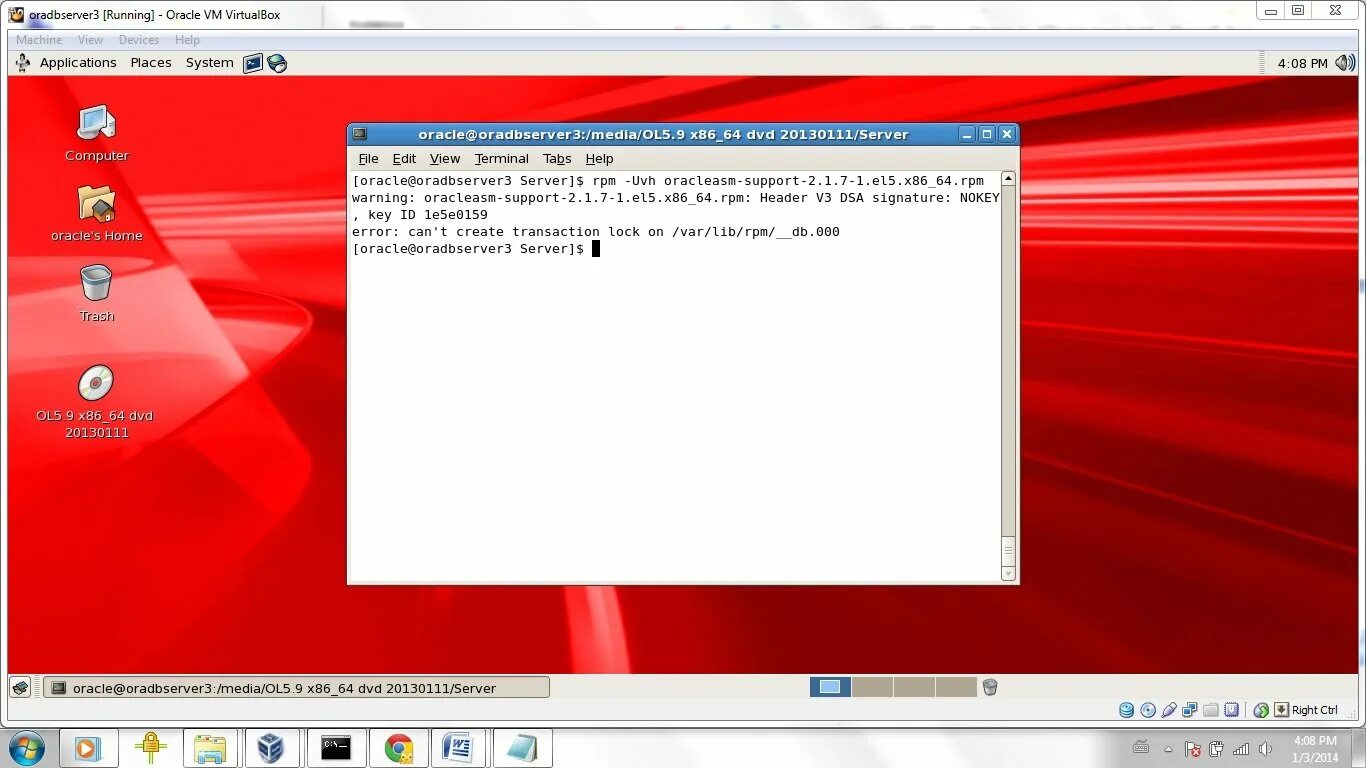Image resolution: width=1366 pixels, height=768 pixels.
Task: Open VirtualBox Help menu
Action: click(x=187, y=40)
